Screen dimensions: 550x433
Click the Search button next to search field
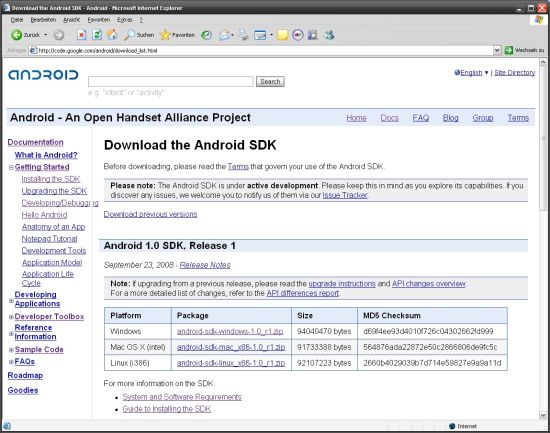point(270,81)
